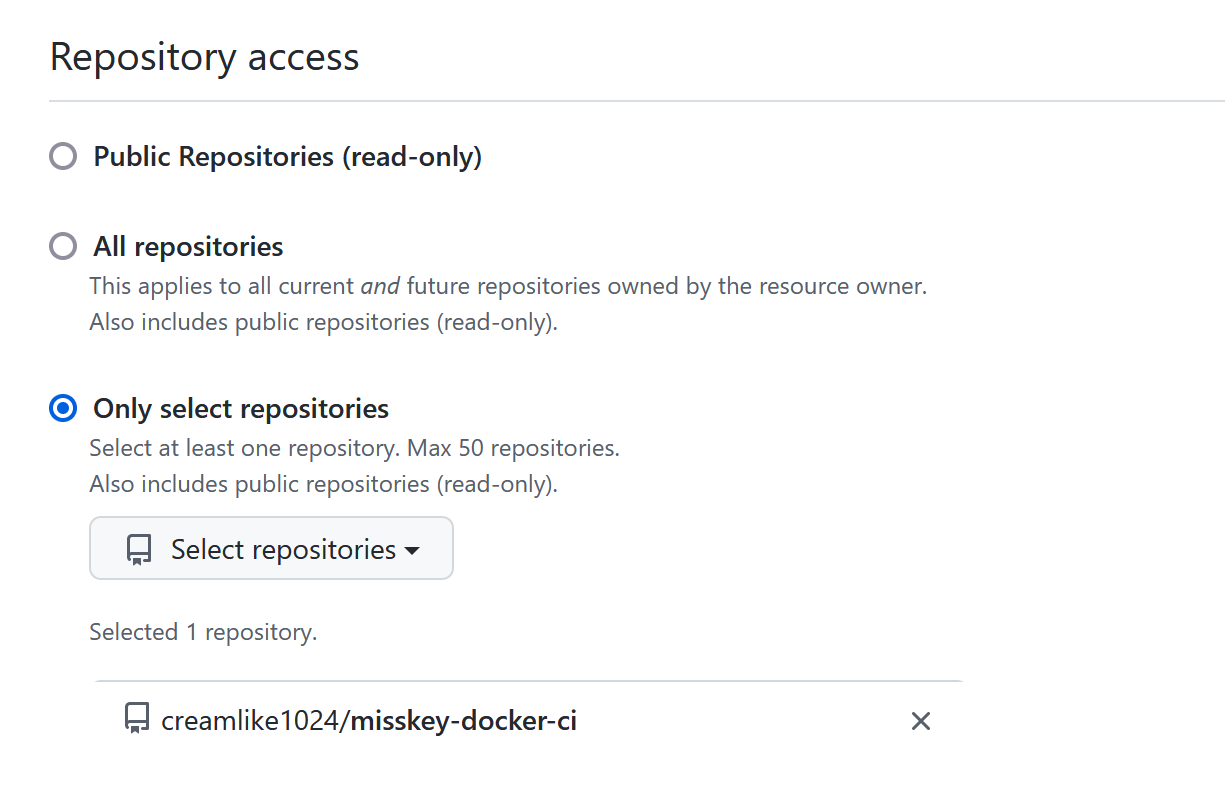This screenshot has width=1225, height=800.
Task: Click the Repository access heading
Action: 204,57
